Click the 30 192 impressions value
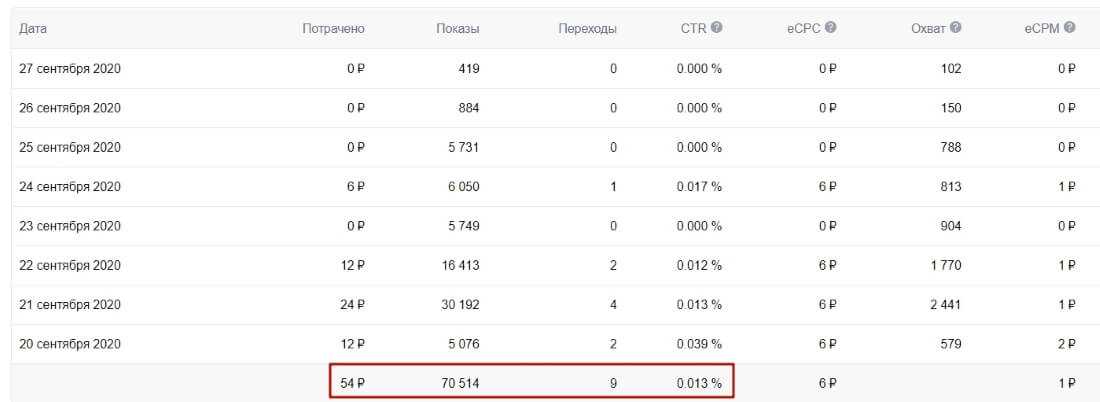Viewport: 1100px width, 402px height. (460, 305)
